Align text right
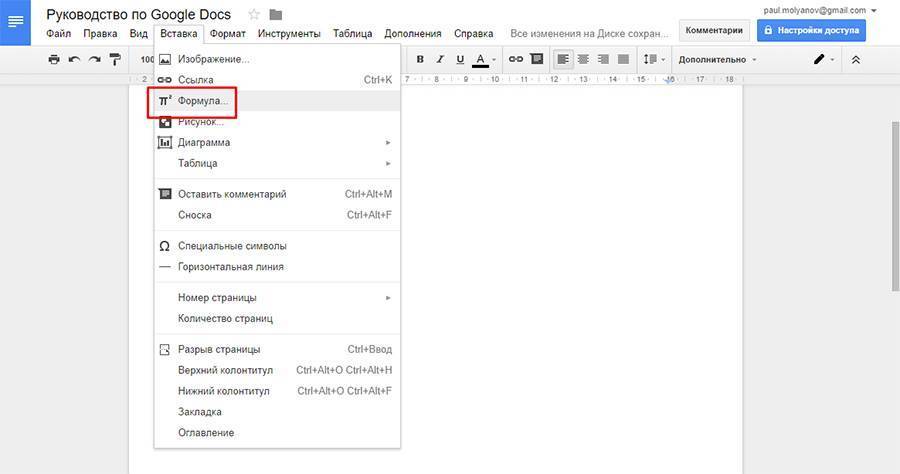This screenshot has width=900, height=474. 603,59
